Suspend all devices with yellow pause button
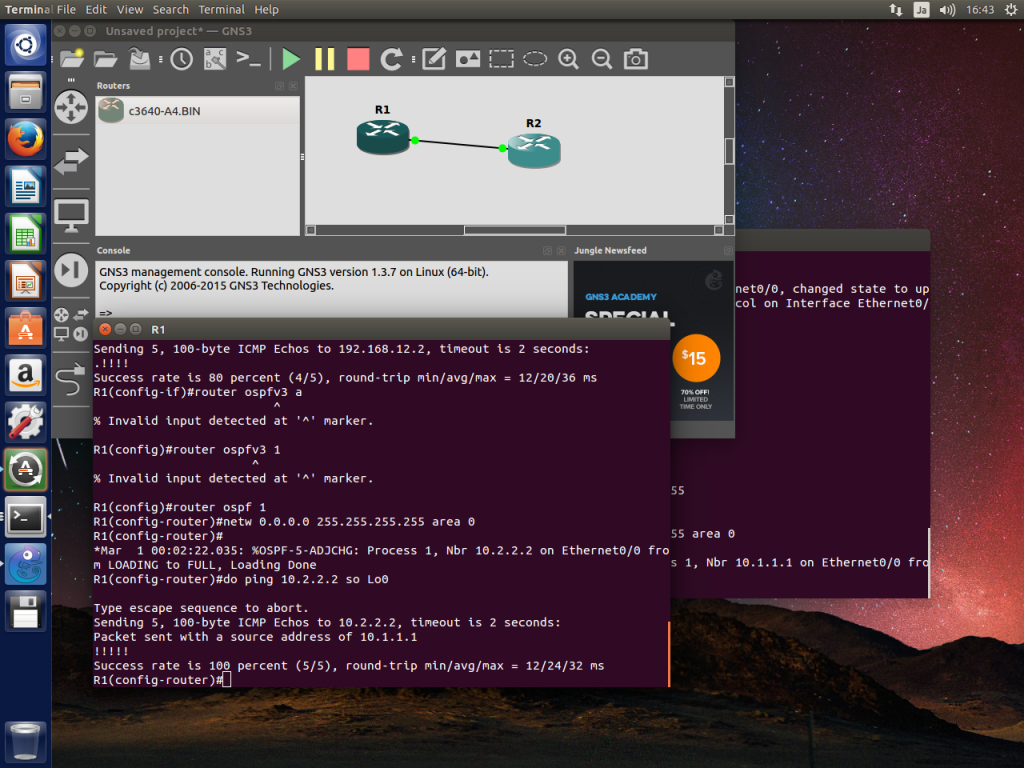 click(325, 59)
